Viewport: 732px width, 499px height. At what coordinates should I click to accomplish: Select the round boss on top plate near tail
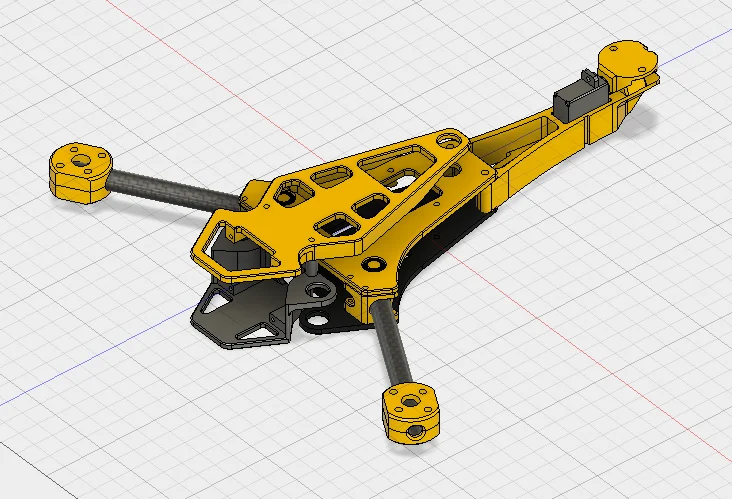coord(449,140)
